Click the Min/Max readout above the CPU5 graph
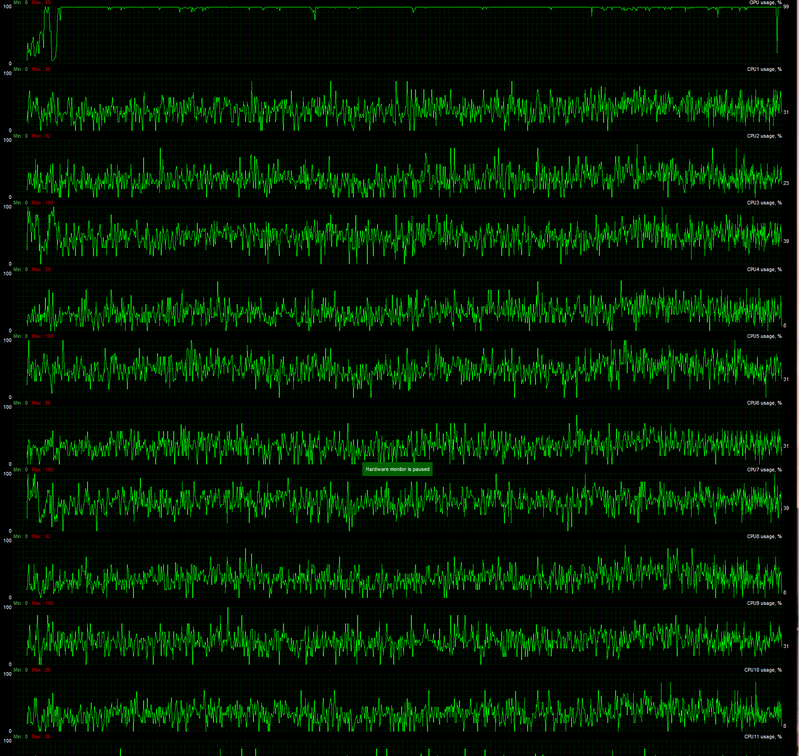 [x=33, y=336]
